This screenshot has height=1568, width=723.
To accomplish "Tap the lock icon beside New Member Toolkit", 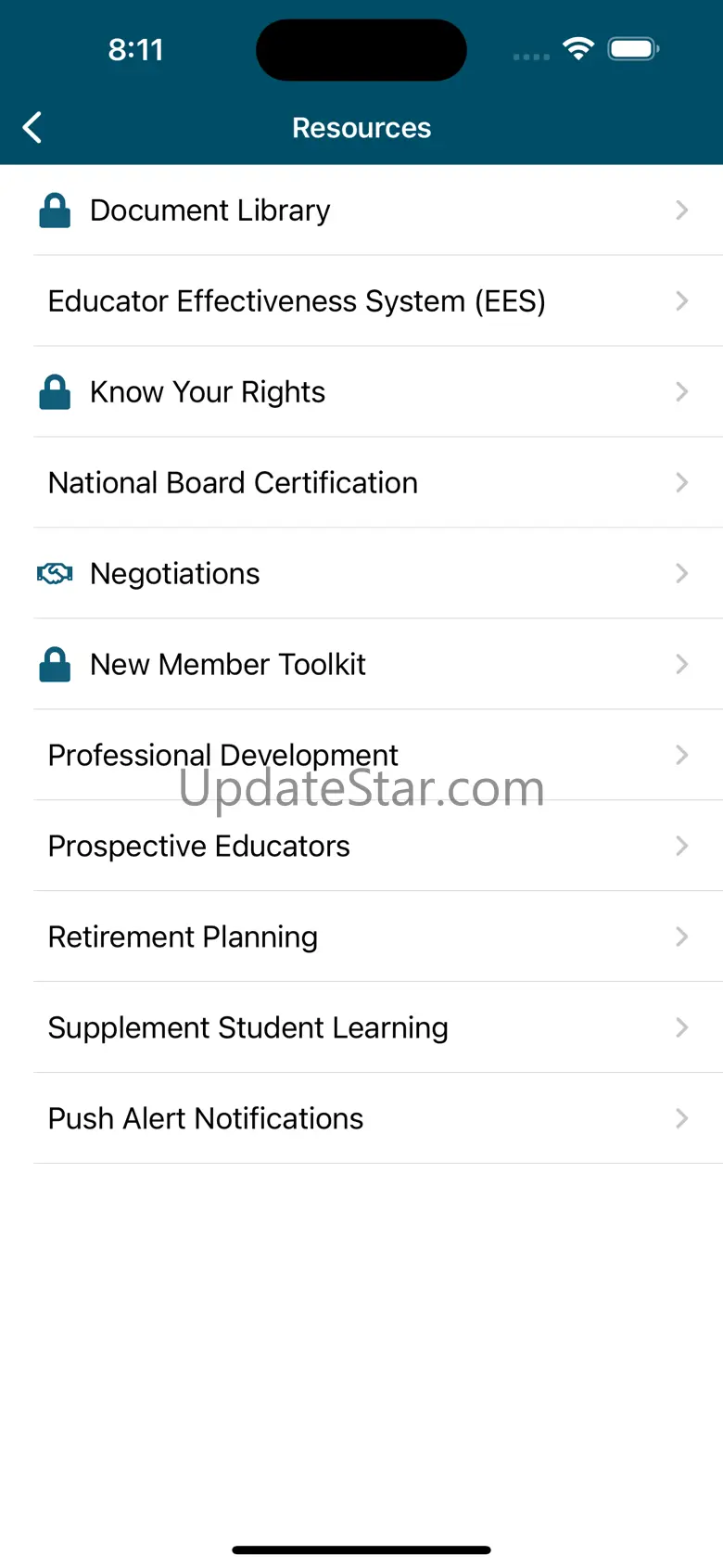I will coord(55,665).
